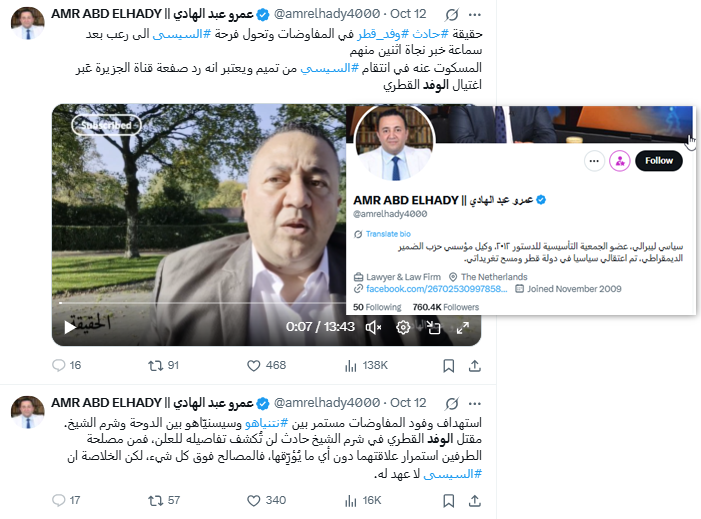Play the video using play button
This screenshot has height=519, width=701.
[70, 328]
